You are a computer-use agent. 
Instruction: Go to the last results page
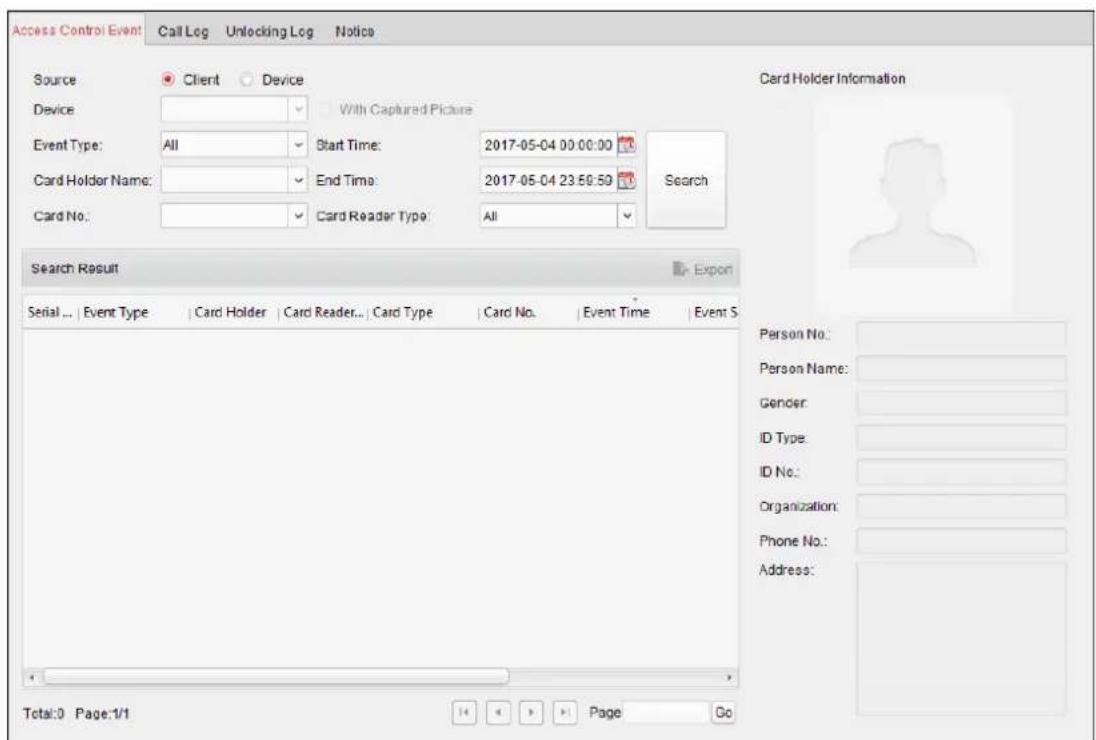coord(564,712)
